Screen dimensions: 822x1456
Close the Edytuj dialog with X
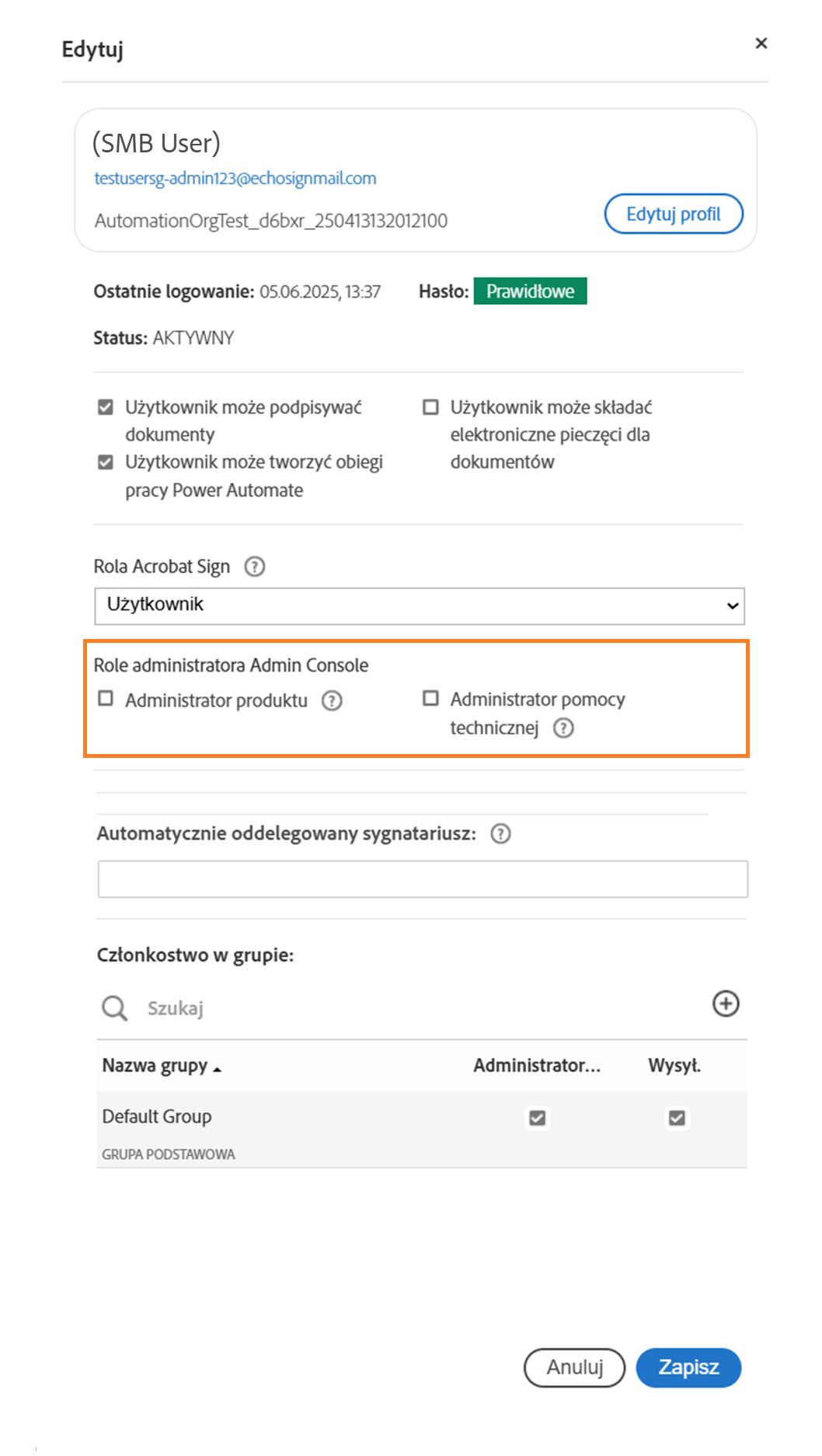[x=761, y=44]
